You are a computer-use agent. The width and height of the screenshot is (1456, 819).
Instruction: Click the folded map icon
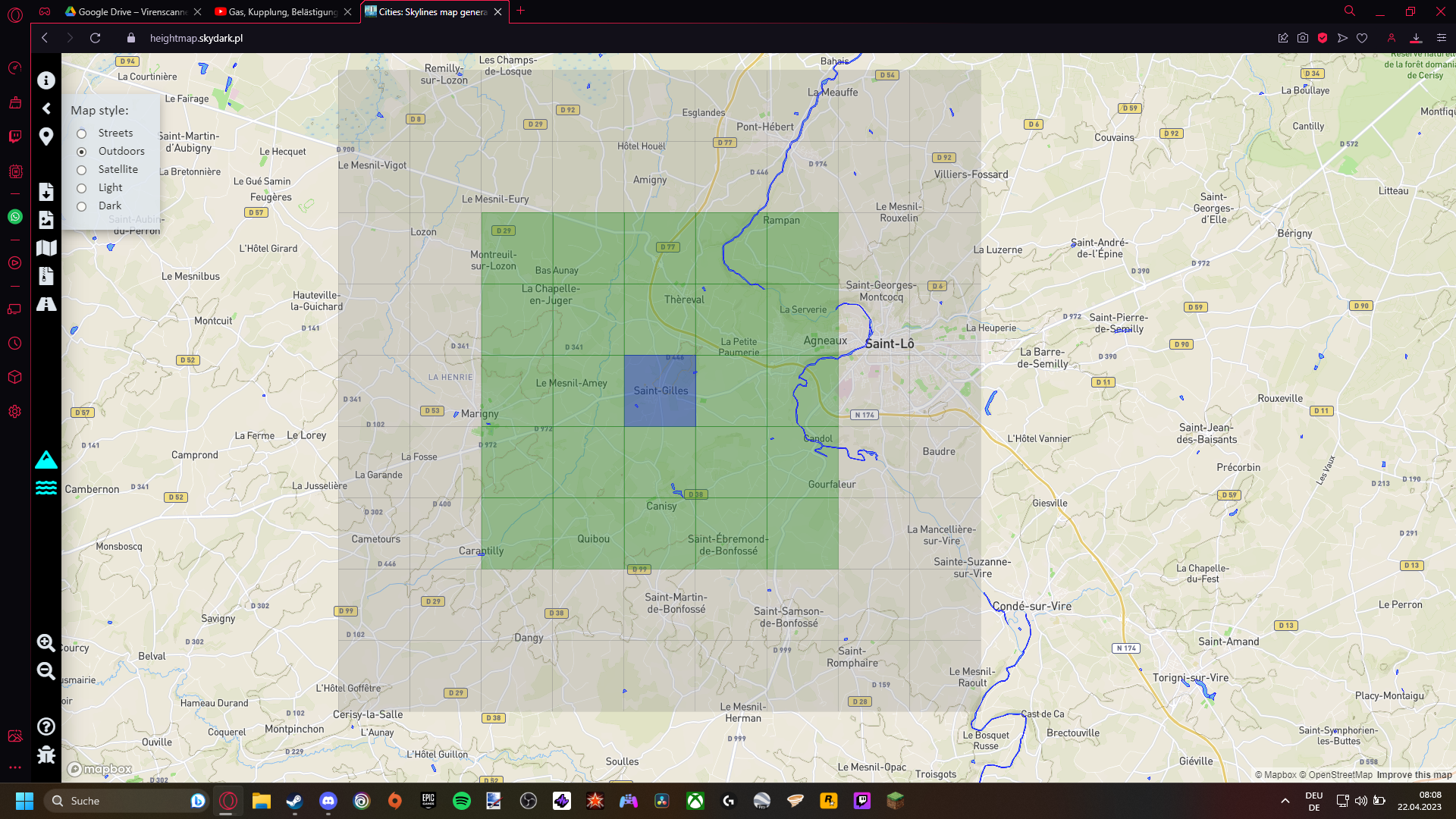tap(46, 248)
